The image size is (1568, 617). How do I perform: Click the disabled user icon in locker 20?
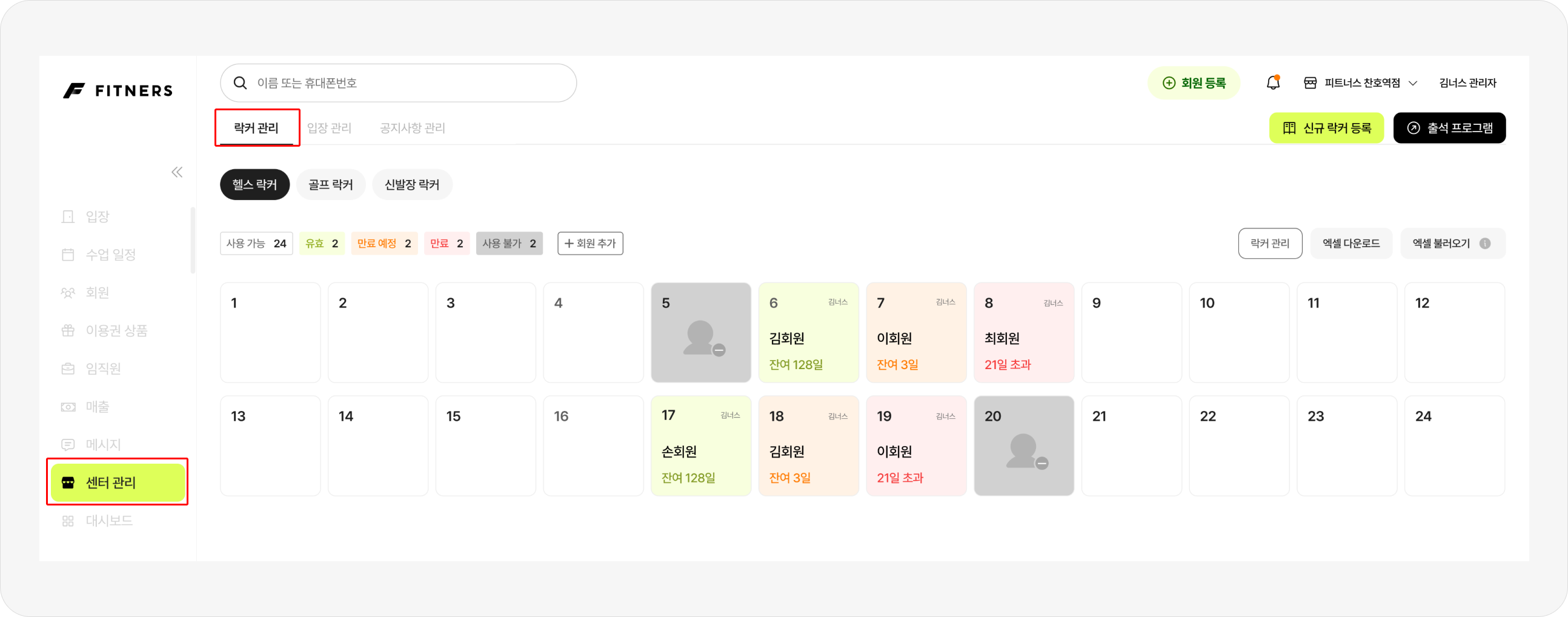[x=1027, y=452]
